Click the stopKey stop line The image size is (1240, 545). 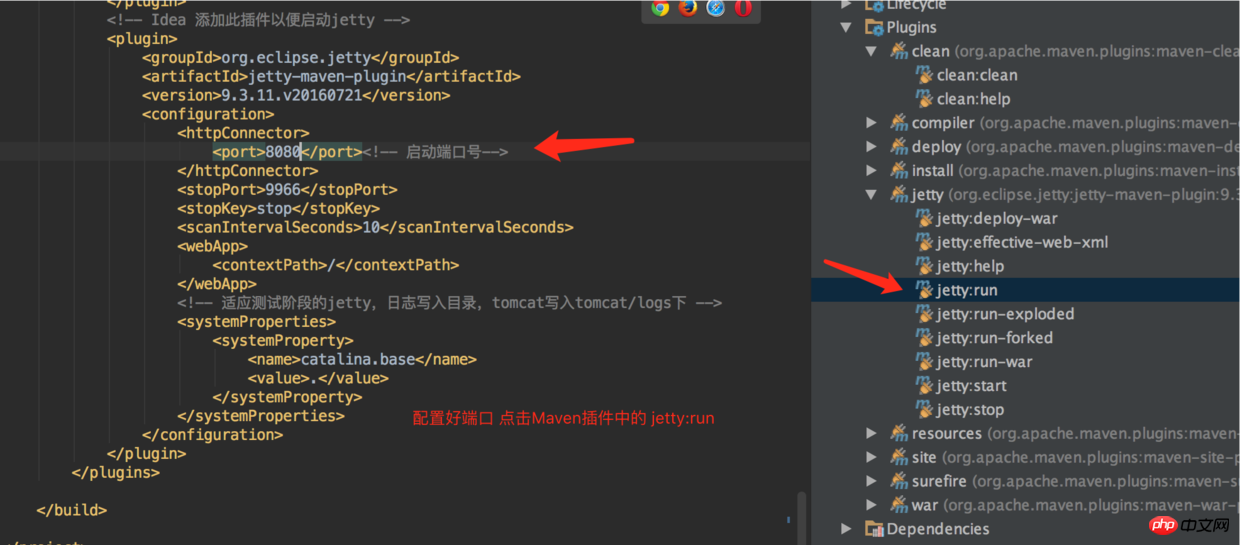tap(278, 208)
